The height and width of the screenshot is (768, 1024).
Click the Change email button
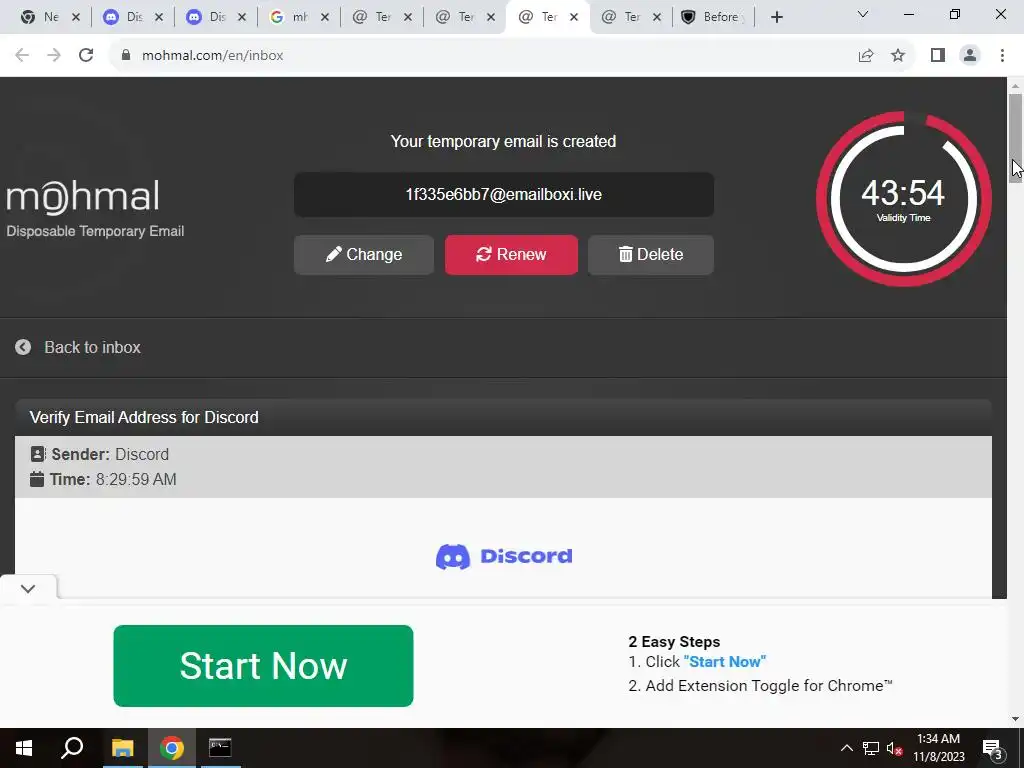pyautogui.click(x=364, y=255)
